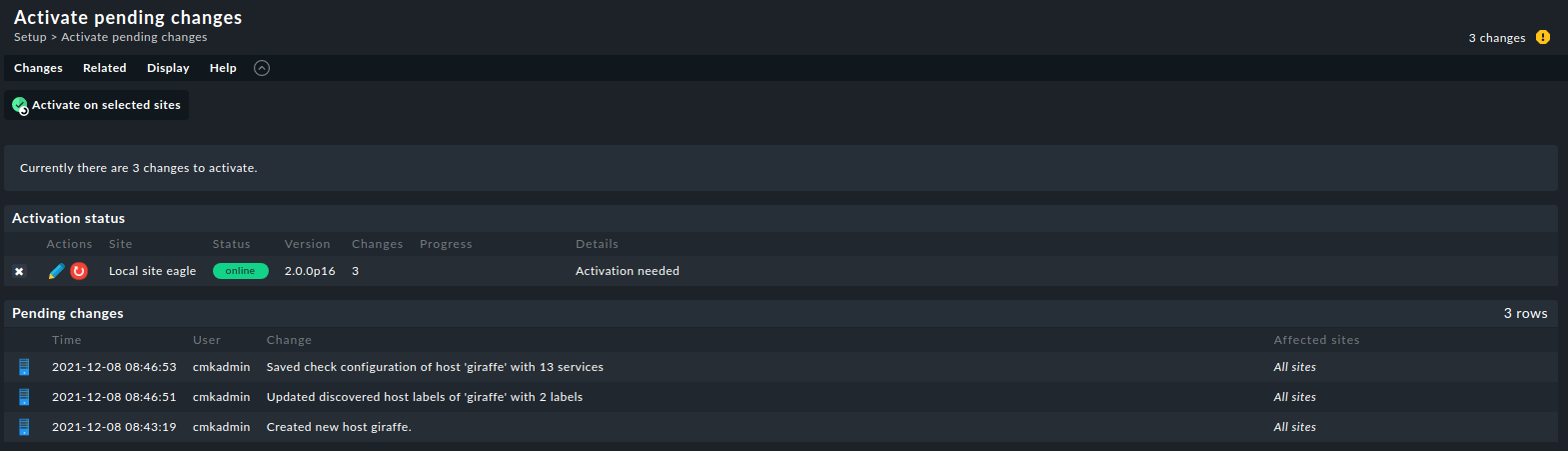Open the Related menu
1568x451 pixels.
click(105, 68)
